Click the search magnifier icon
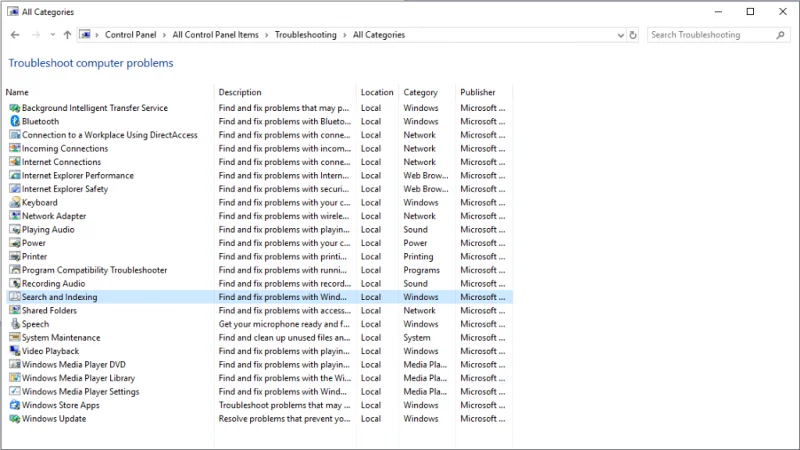The height and width of the screenshot is (450, 800). coord(780,35)
